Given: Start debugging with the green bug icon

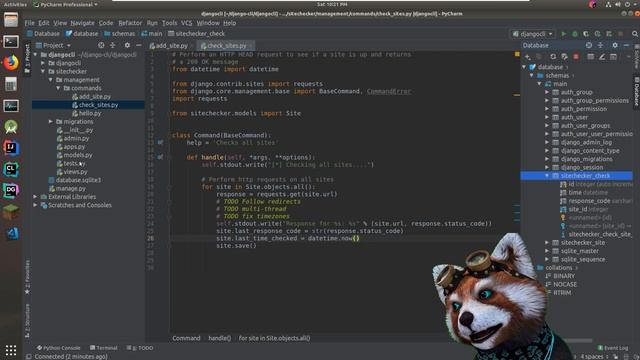Looking at the screenshot, I should pos(575,34).
